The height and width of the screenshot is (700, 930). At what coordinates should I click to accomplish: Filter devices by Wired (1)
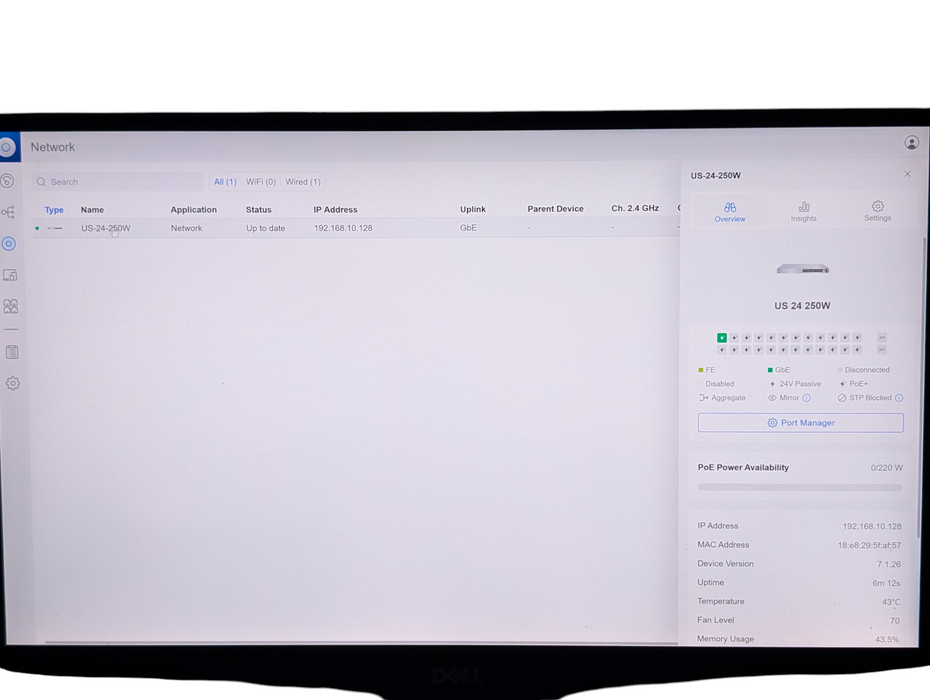coord(302,182)
